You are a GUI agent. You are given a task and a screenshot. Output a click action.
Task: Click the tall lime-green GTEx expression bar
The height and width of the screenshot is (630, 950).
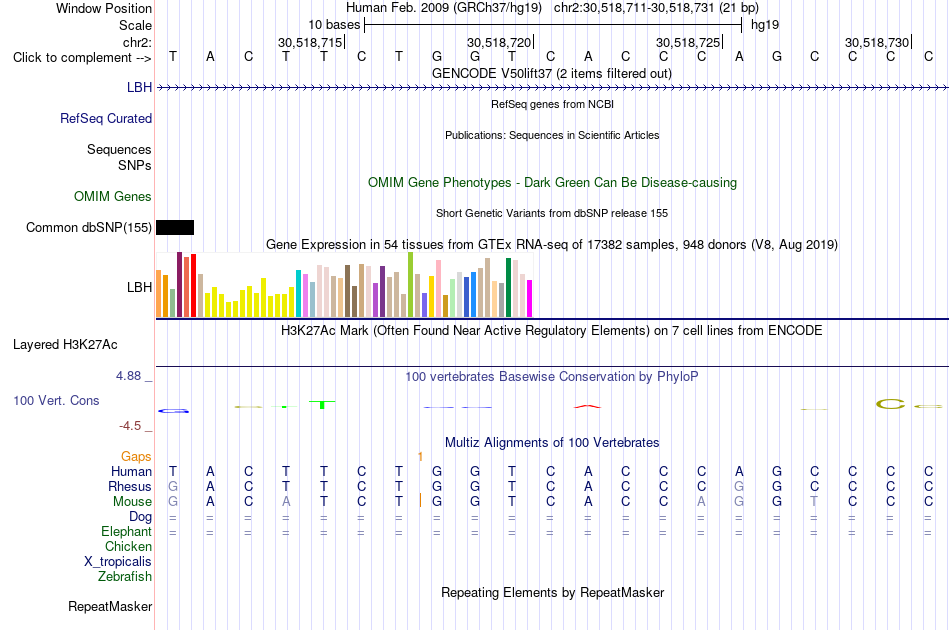pos(410,285)
